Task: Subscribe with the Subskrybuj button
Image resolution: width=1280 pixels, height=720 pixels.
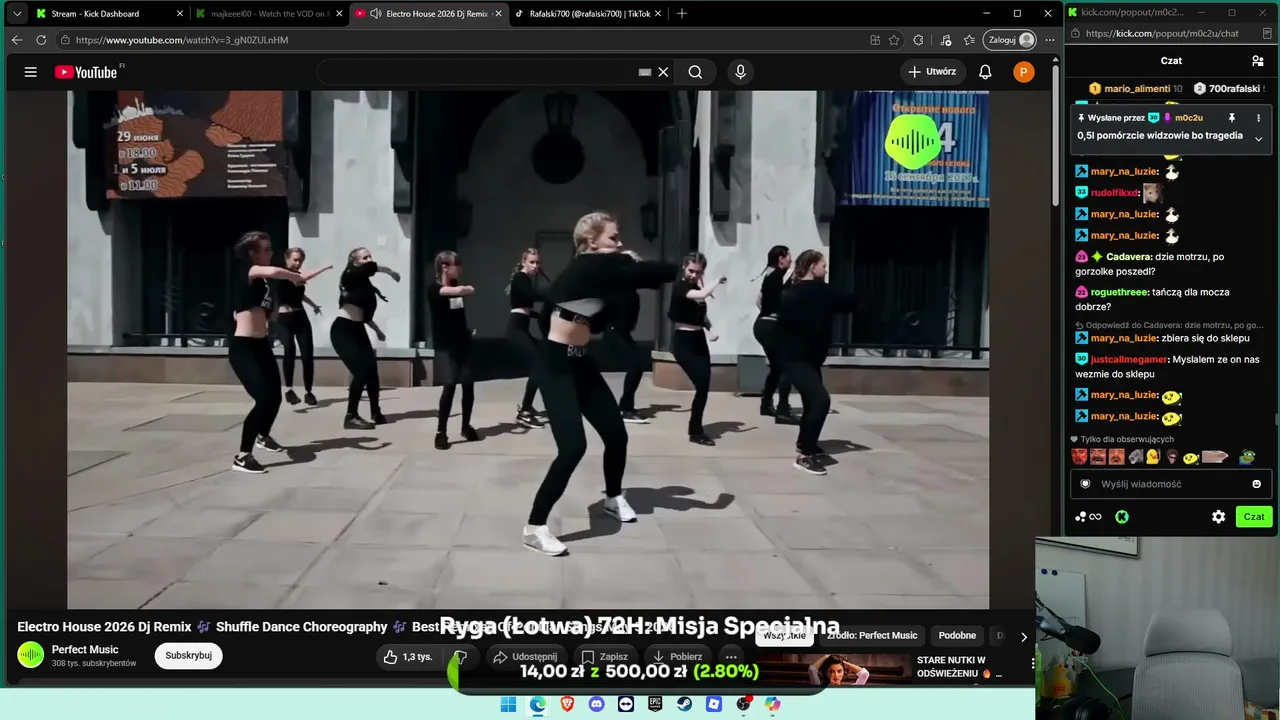Action: coord(188,656)
